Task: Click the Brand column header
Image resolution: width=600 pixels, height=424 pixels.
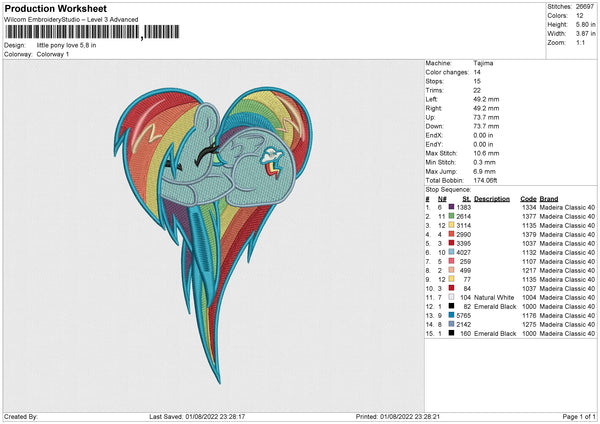Action: tap(551, 197)
